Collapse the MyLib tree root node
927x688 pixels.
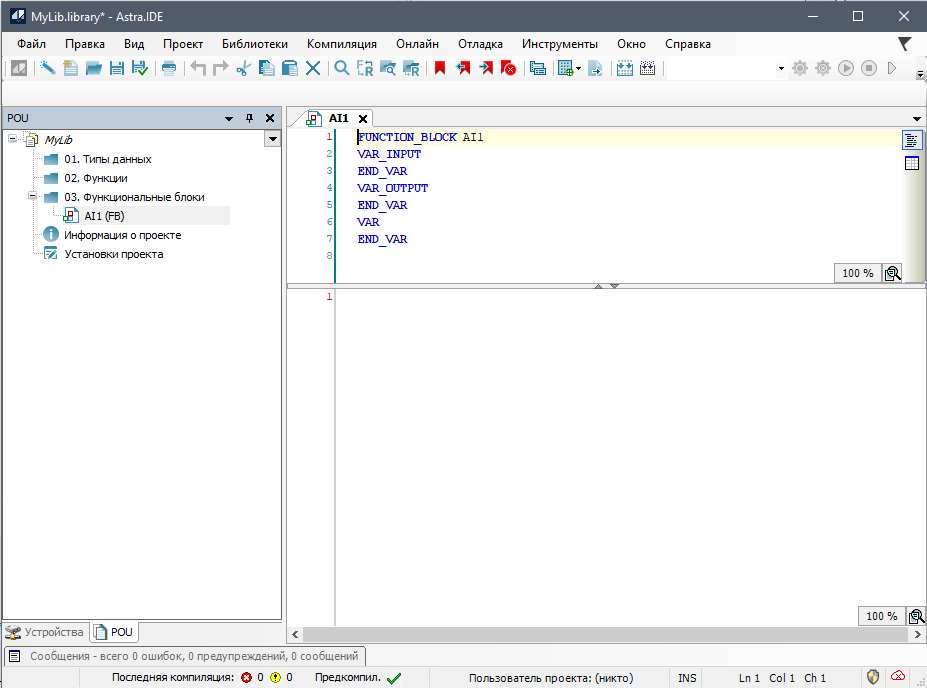tap(13, 139)
